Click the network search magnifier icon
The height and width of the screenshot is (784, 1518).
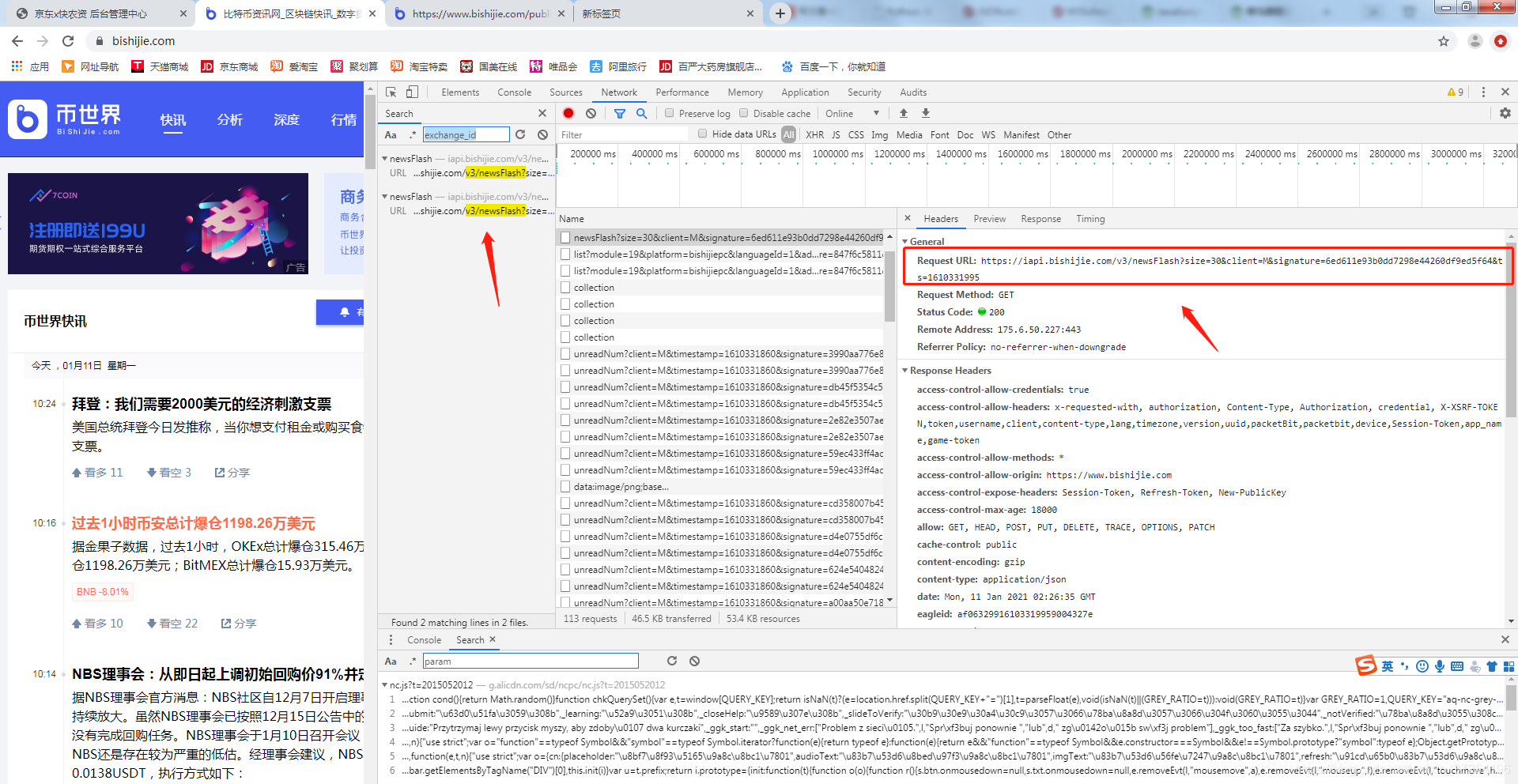point(642,113)
